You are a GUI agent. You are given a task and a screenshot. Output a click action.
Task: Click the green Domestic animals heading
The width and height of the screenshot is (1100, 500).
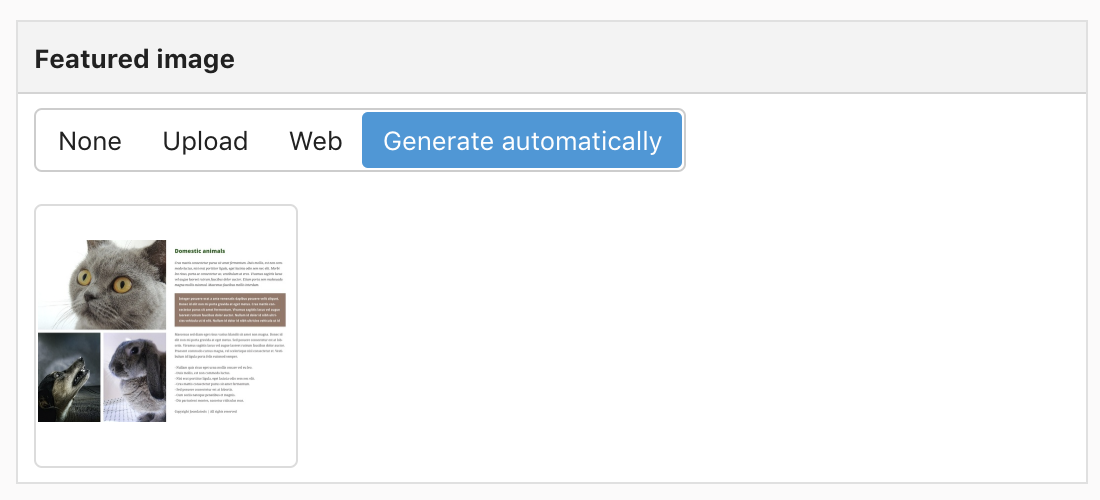(200, 250)
